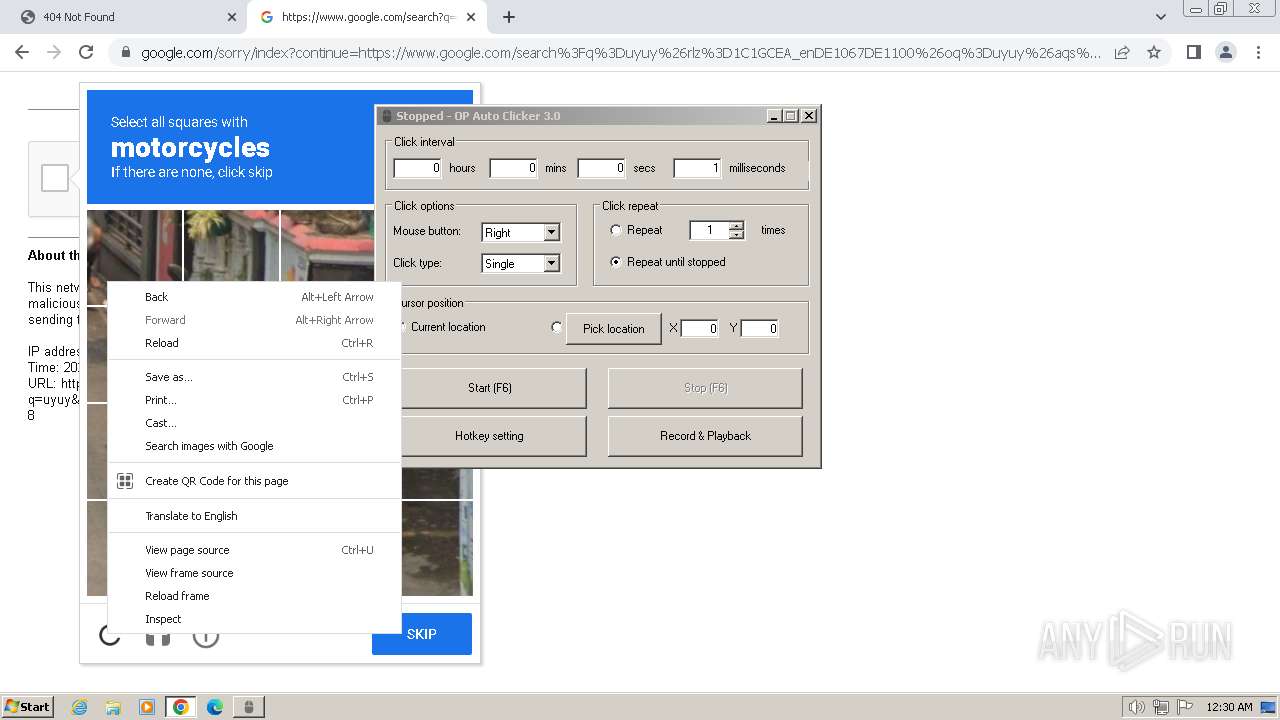This screenshot has height=720, width=1280.
Task: Select Print... in context menu
Action: tap(255, 400)
